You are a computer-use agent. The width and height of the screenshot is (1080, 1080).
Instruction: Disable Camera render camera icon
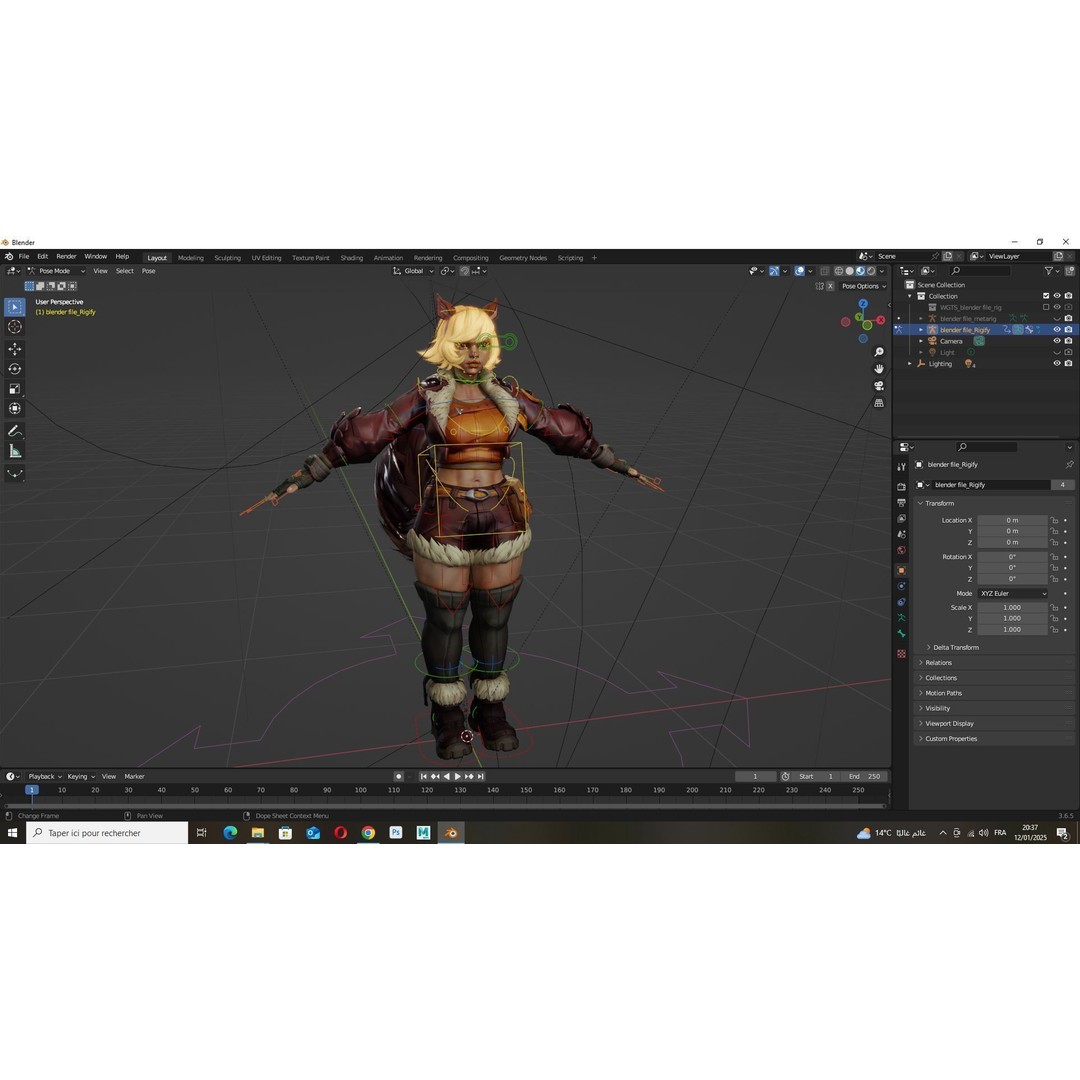(x=1068, y=341)
